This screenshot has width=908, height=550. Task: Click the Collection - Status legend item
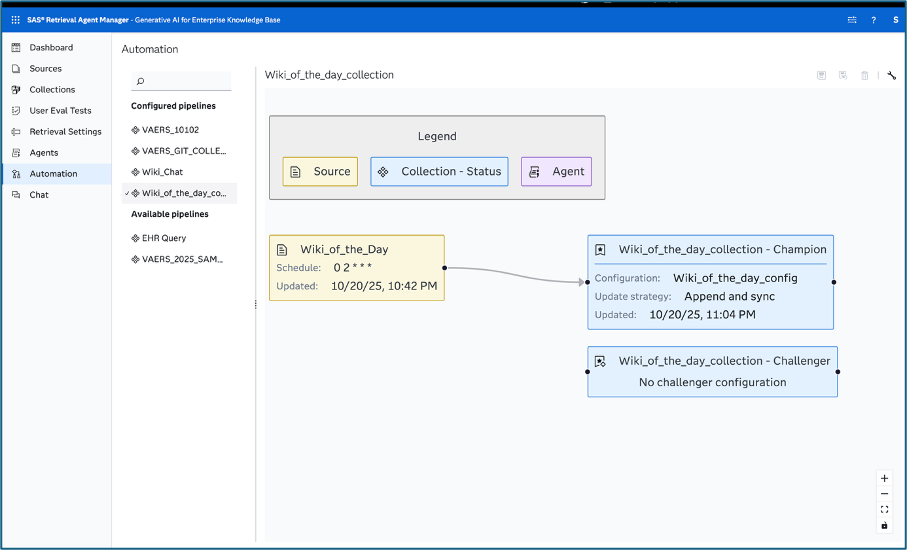coord(440,171)
